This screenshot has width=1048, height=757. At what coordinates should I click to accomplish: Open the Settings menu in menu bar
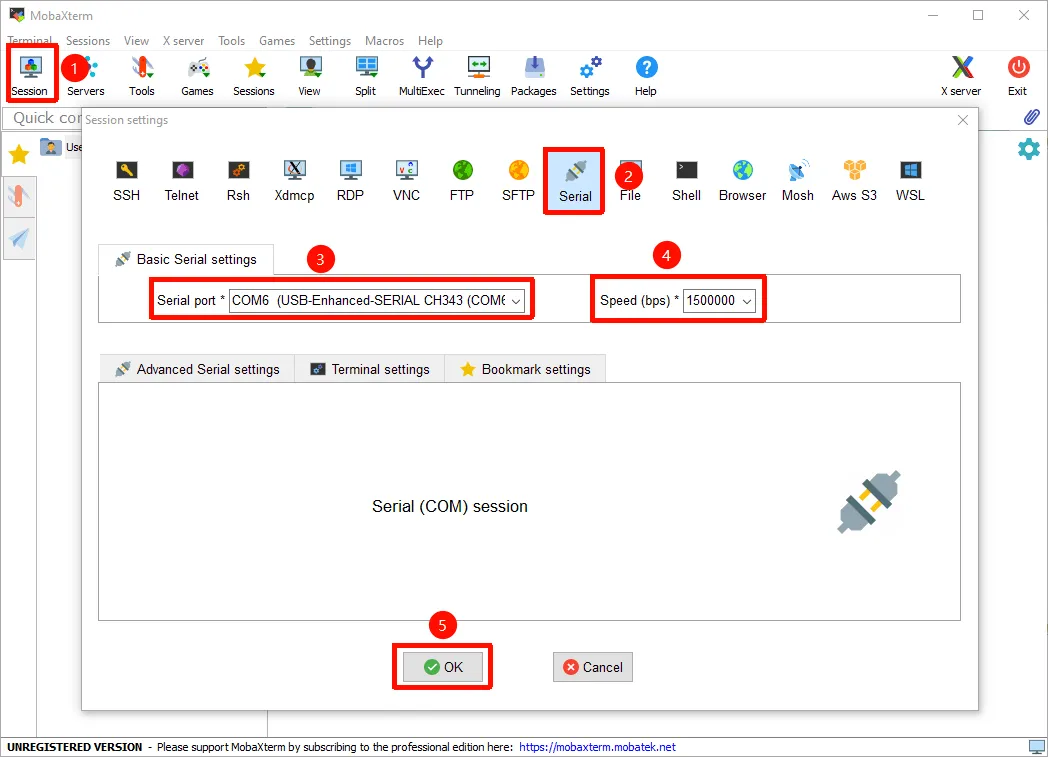[x=330, y=41]
